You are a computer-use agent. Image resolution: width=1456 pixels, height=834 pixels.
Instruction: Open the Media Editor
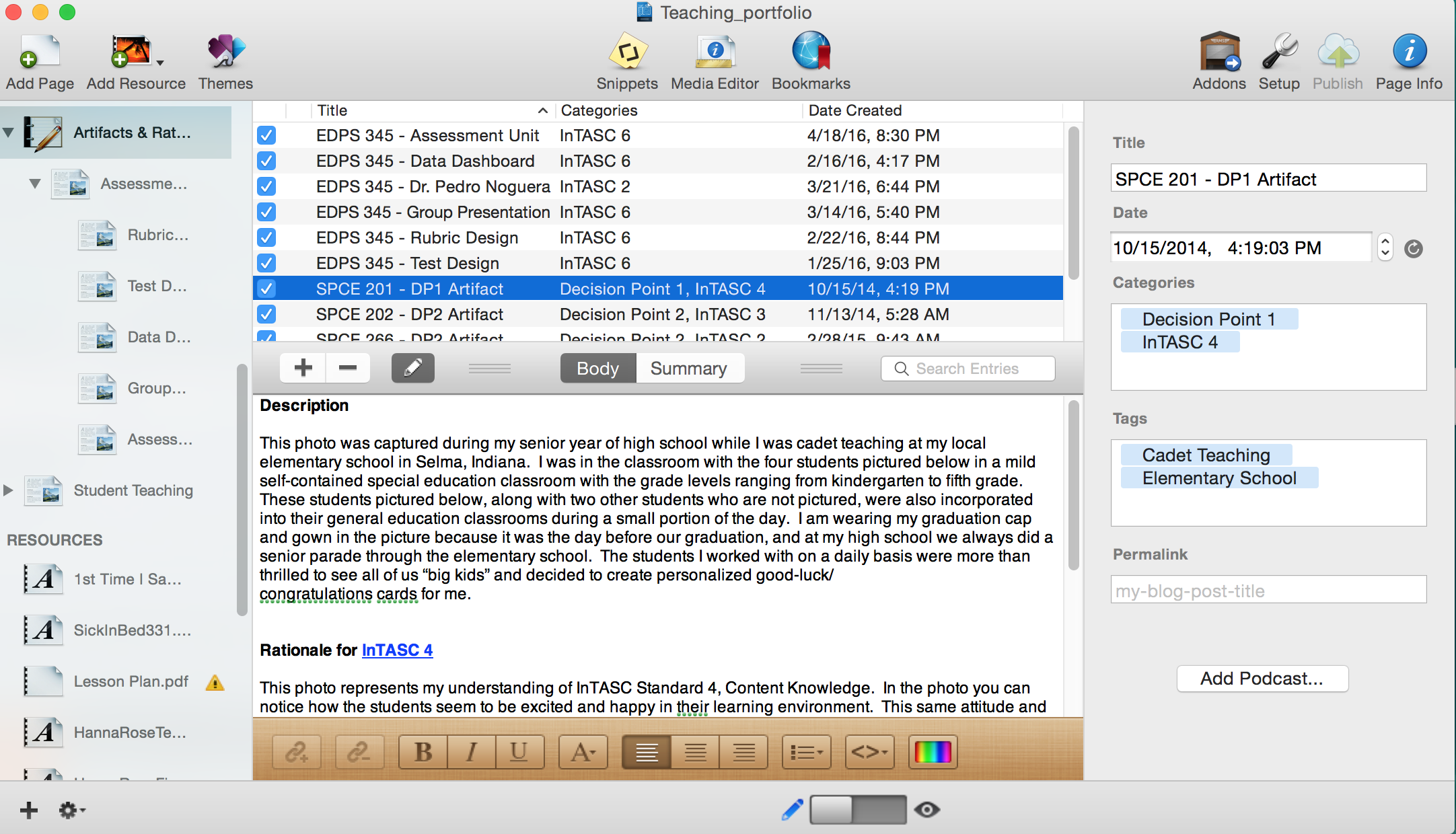(715, 52)
